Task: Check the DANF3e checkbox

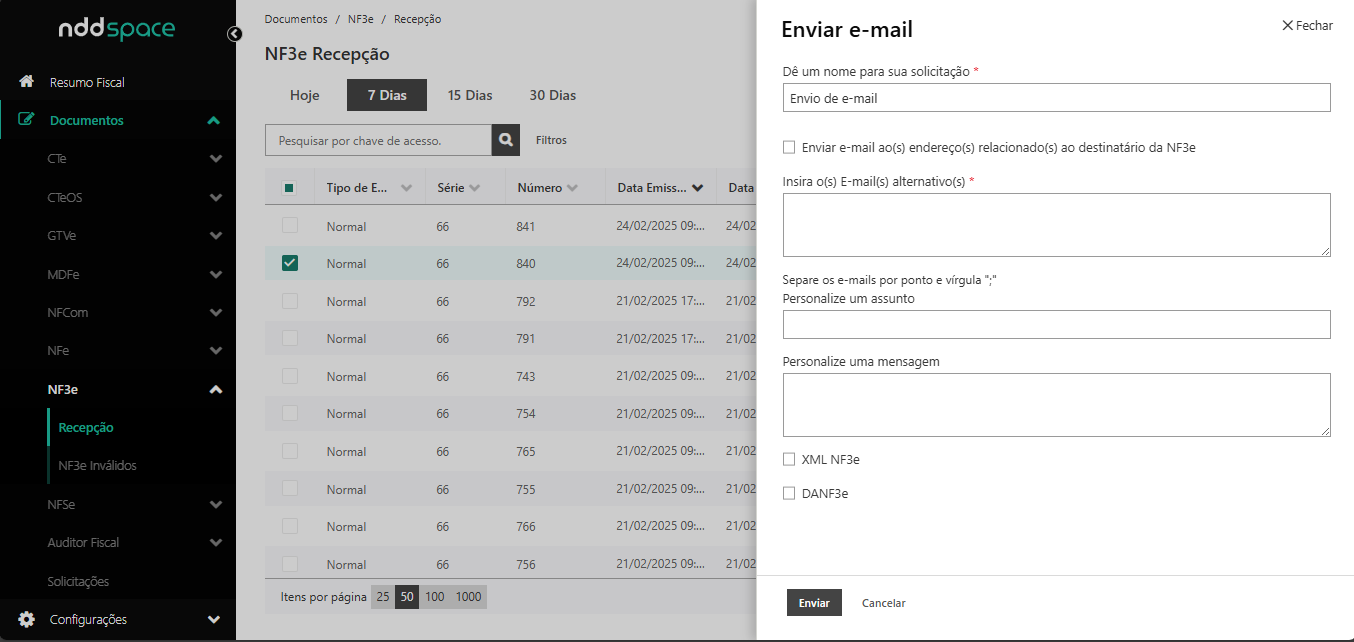Action: coord(789,493)
